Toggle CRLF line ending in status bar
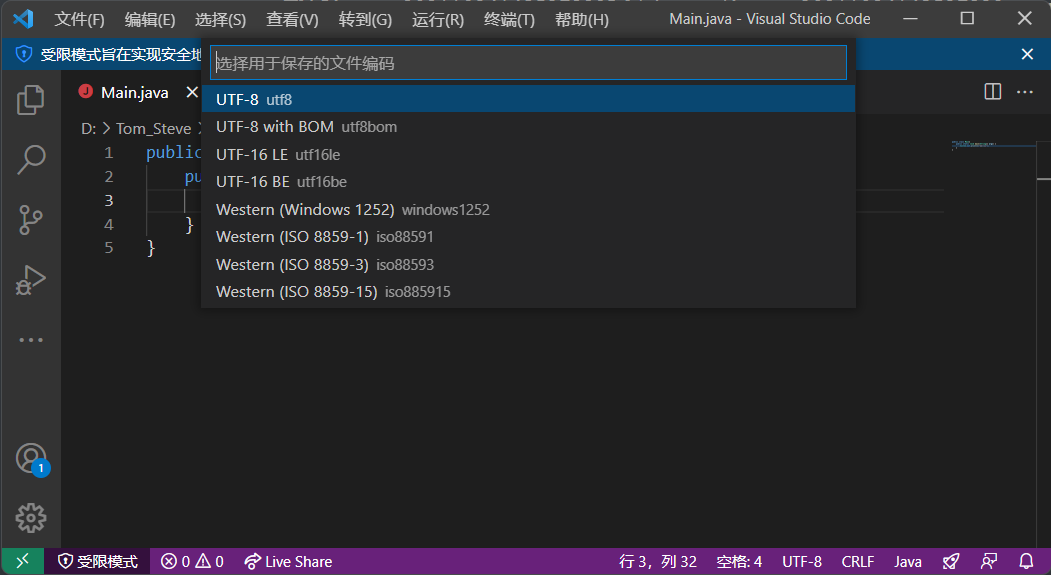Image resolution: width=1051 pixels, height=575 pixels. [858, 561]
